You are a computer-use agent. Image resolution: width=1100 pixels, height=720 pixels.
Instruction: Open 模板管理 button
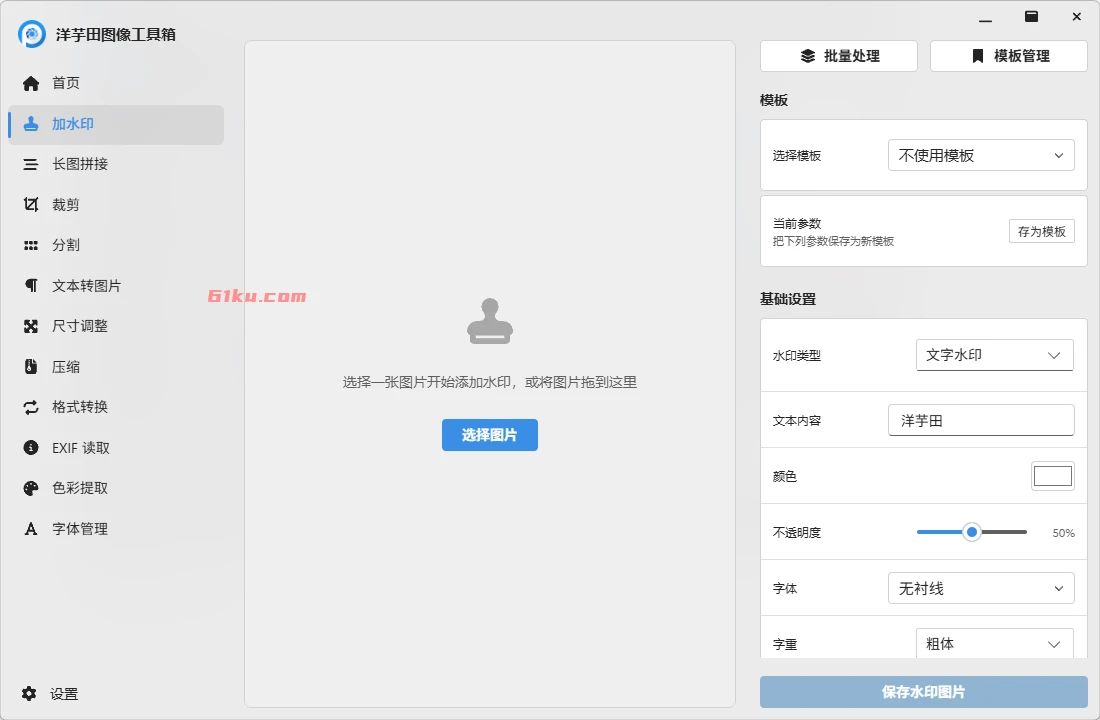pos(1009,56)
